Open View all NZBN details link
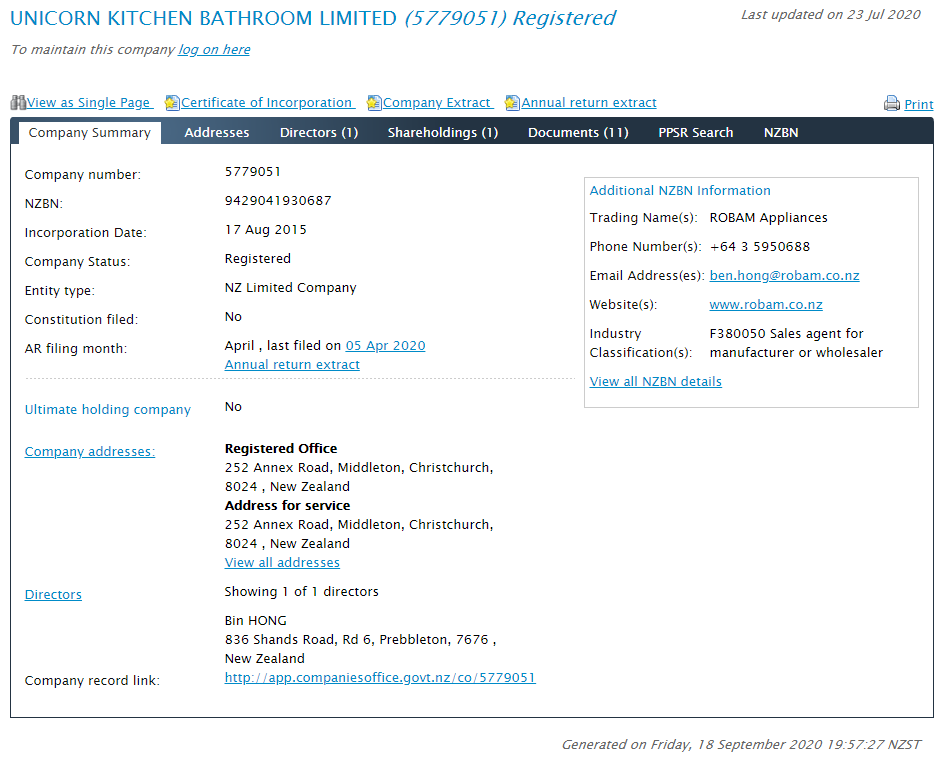The height and width of the screenshot is (762, 948). click(655, 382)
